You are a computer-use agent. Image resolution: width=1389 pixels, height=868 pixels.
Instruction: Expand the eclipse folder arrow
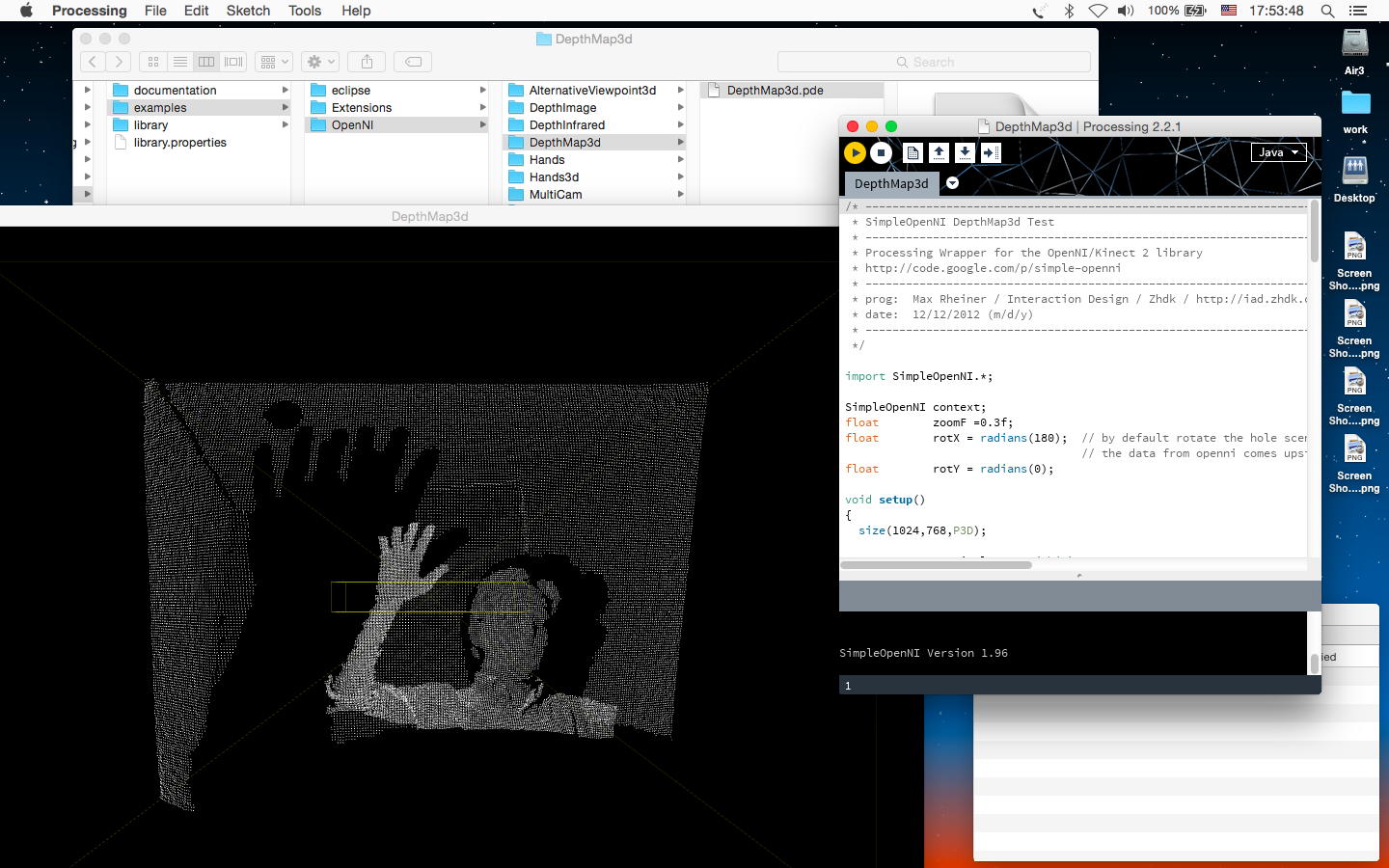482,90
